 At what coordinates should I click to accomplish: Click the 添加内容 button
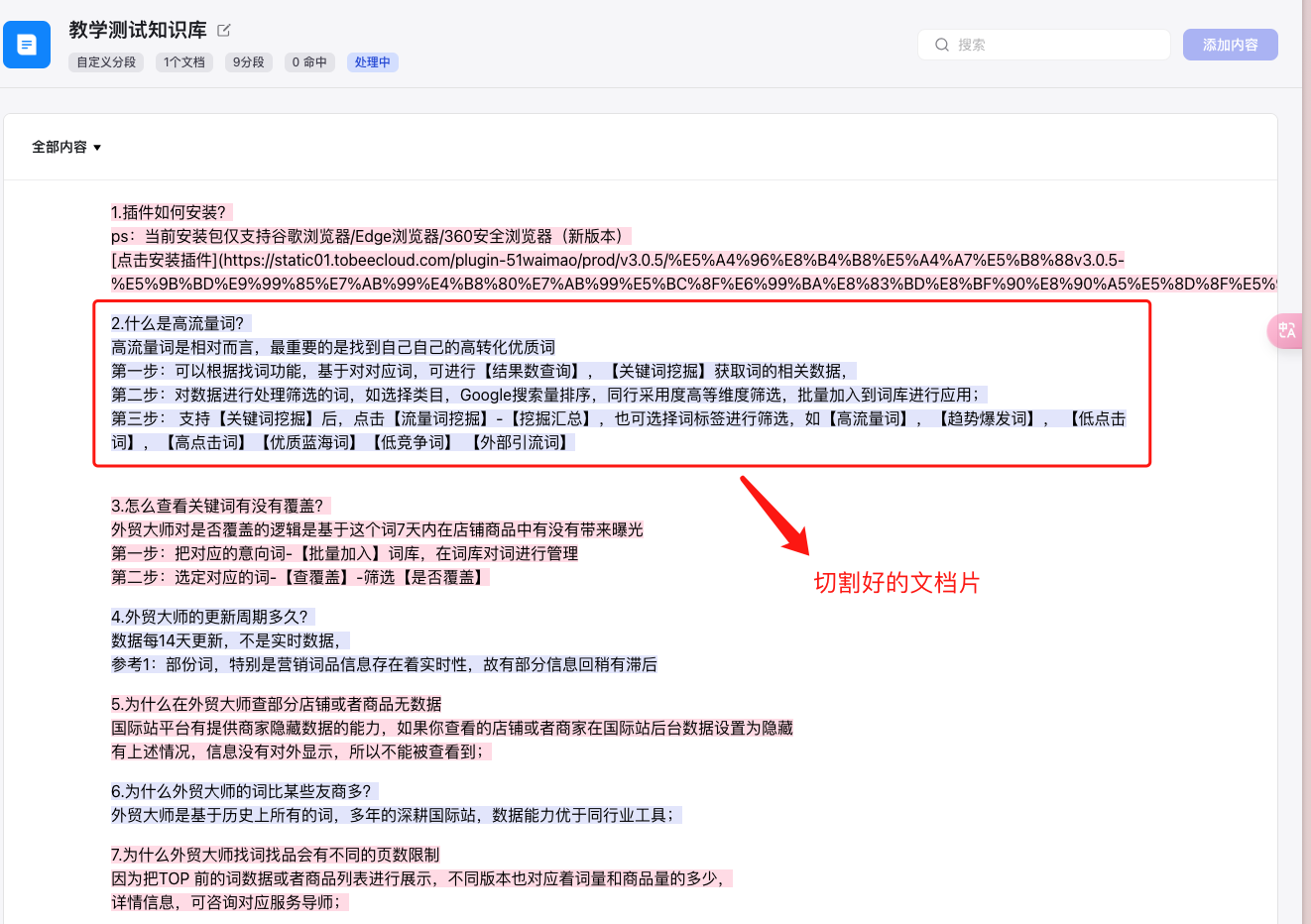coord(1230,45)
